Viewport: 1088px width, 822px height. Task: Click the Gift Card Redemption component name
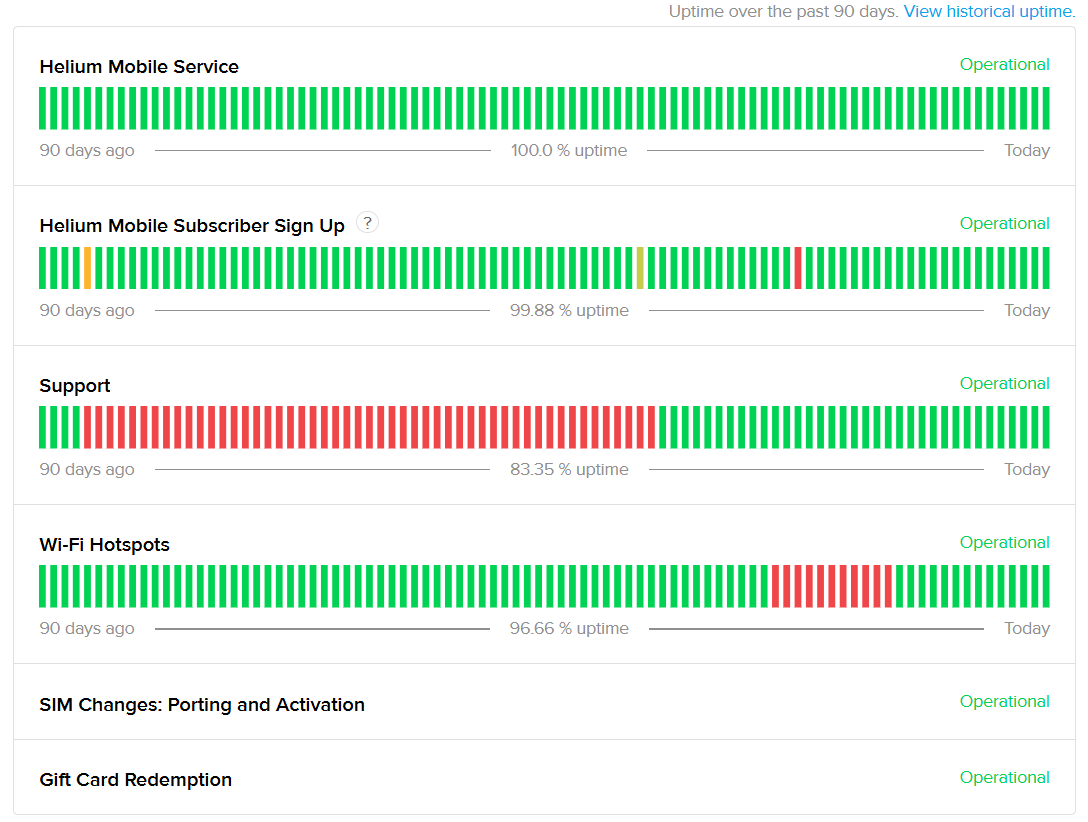coord(135,780)
